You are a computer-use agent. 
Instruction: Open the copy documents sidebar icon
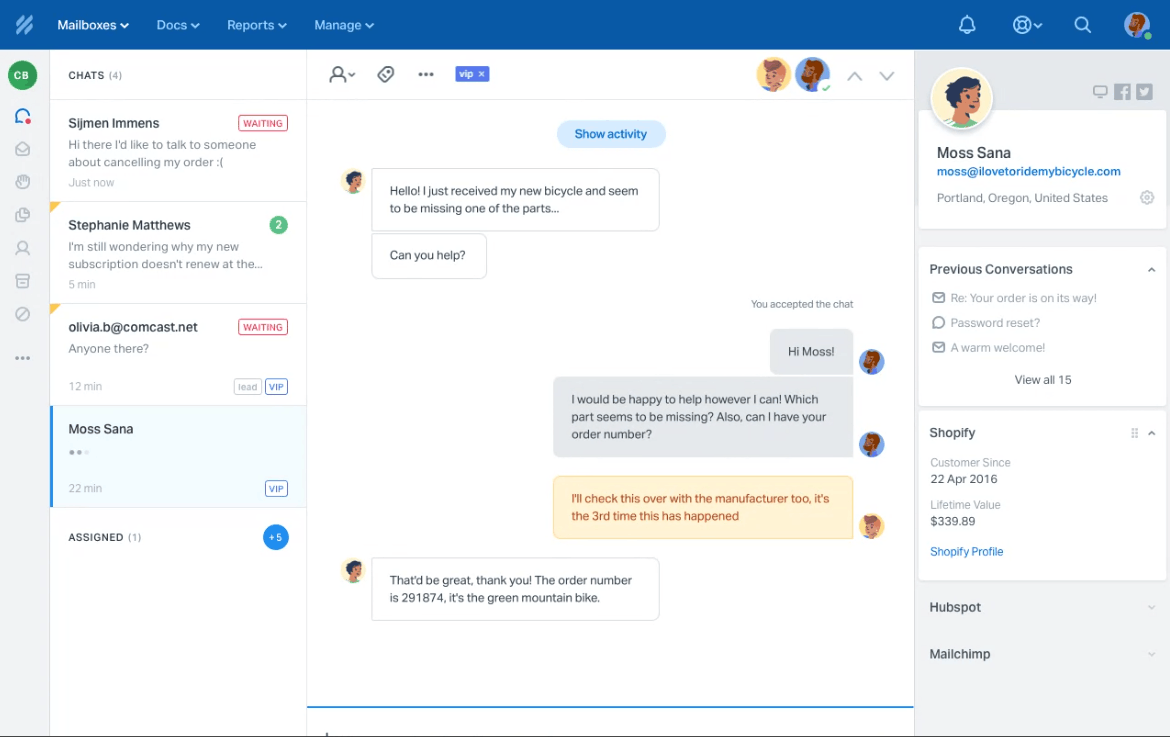pyautogui.click(x=22, y=215)
